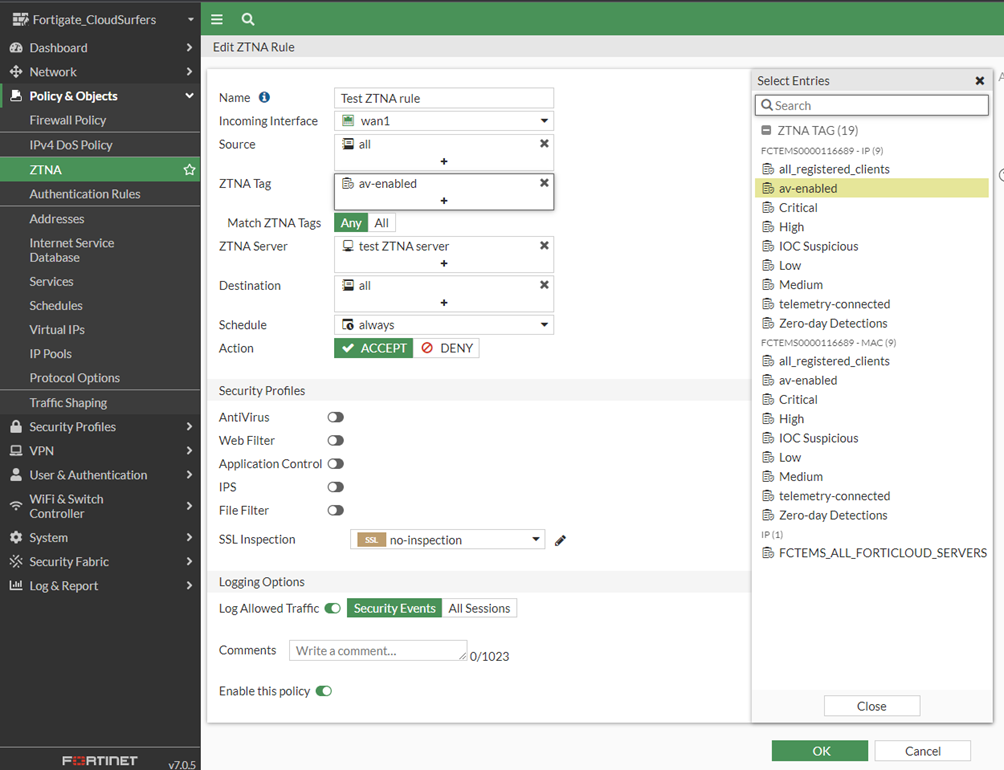Expand the System menu chevron

coord(189,537)
